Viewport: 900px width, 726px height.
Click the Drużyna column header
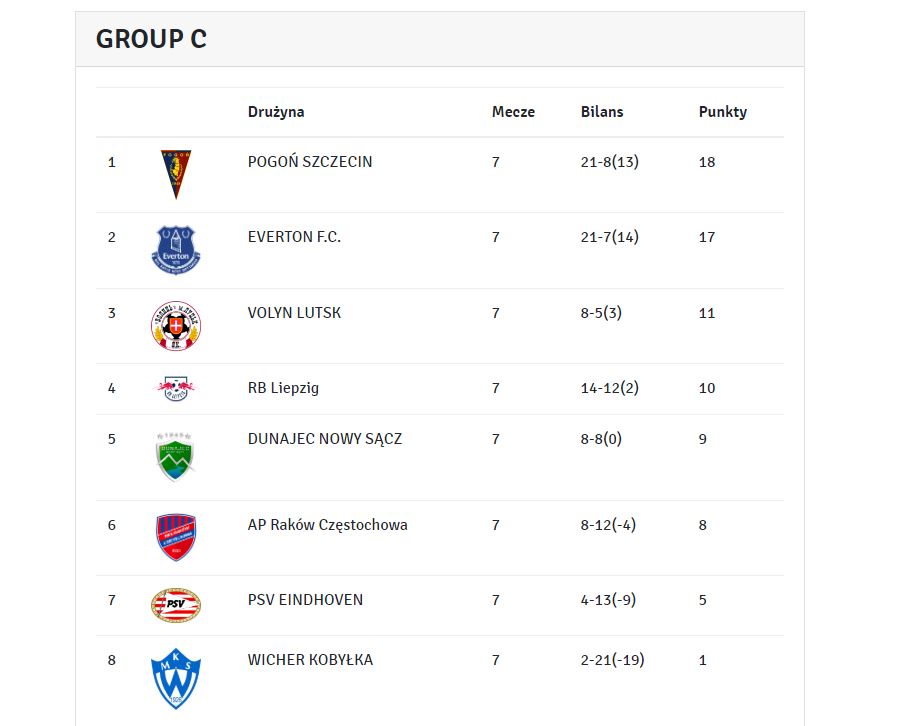coord(276,112)
